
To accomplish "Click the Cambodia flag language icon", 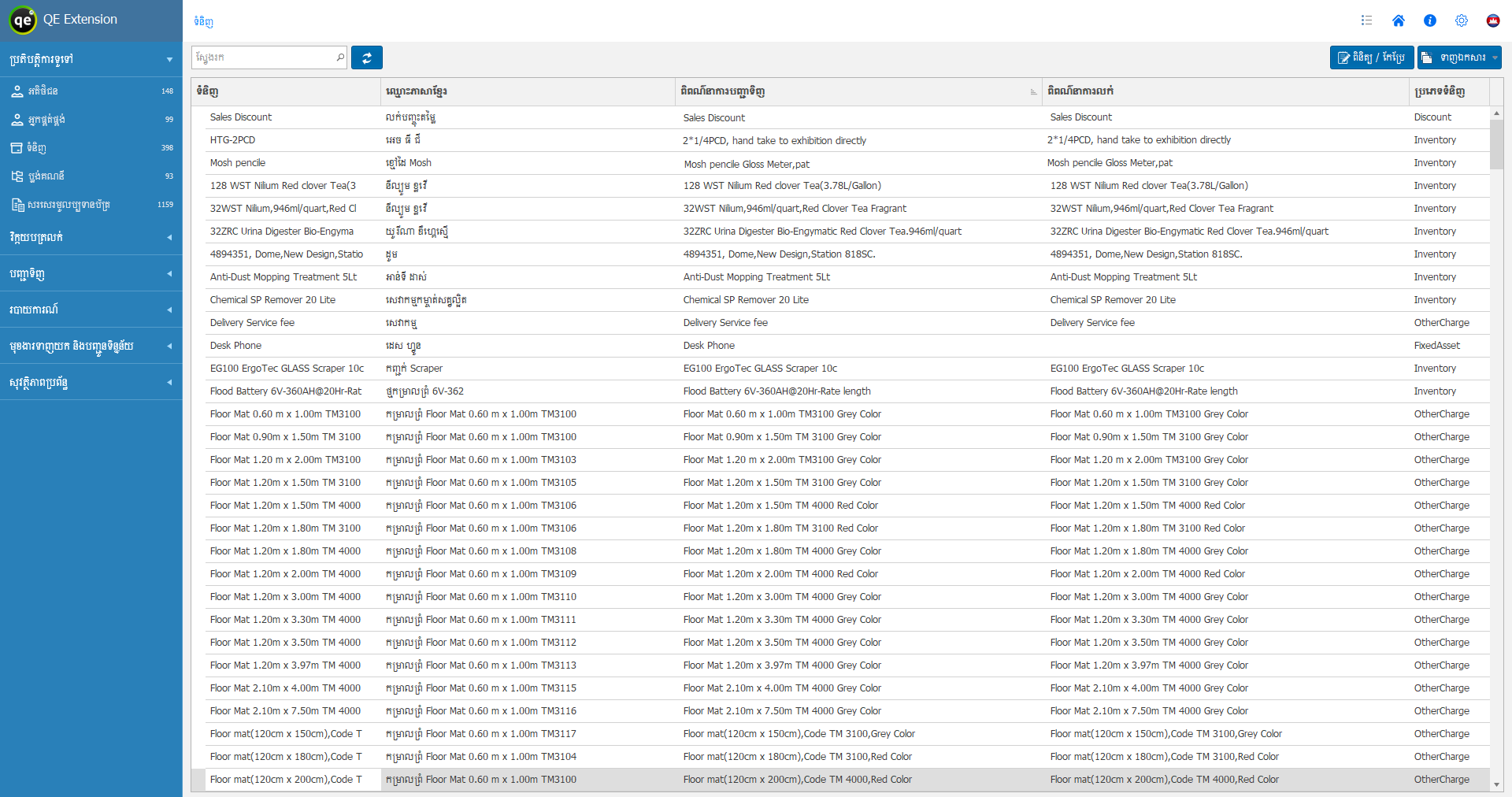I will click(1492, 20).
